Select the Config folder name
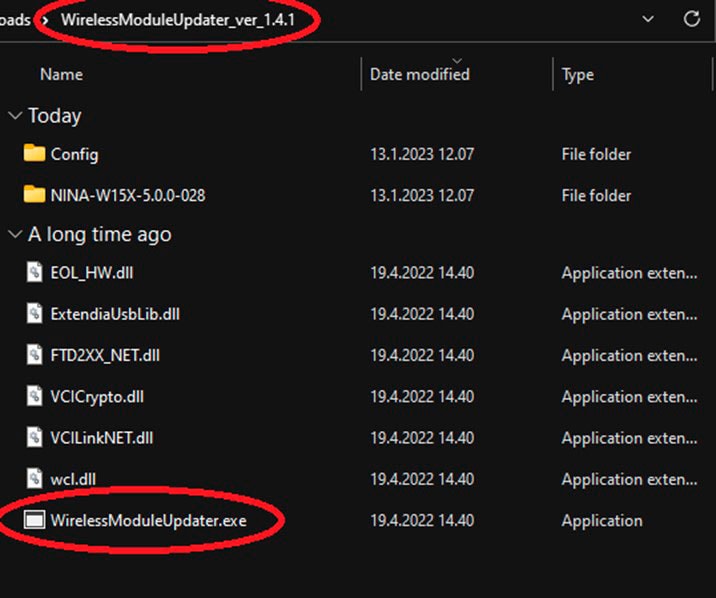 pos(74,154)
